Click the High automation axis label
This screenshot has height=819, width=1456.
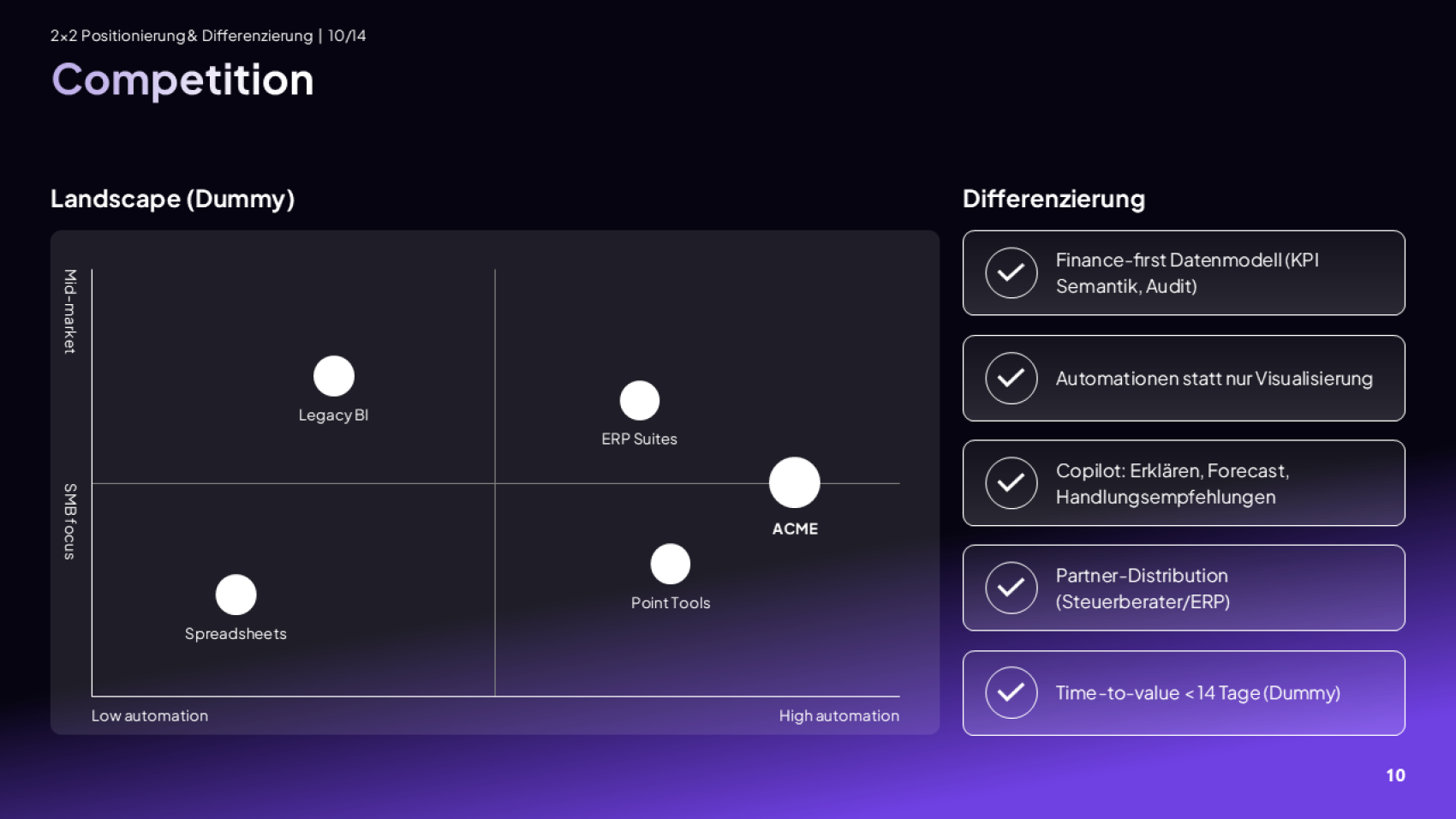[838, 715]
